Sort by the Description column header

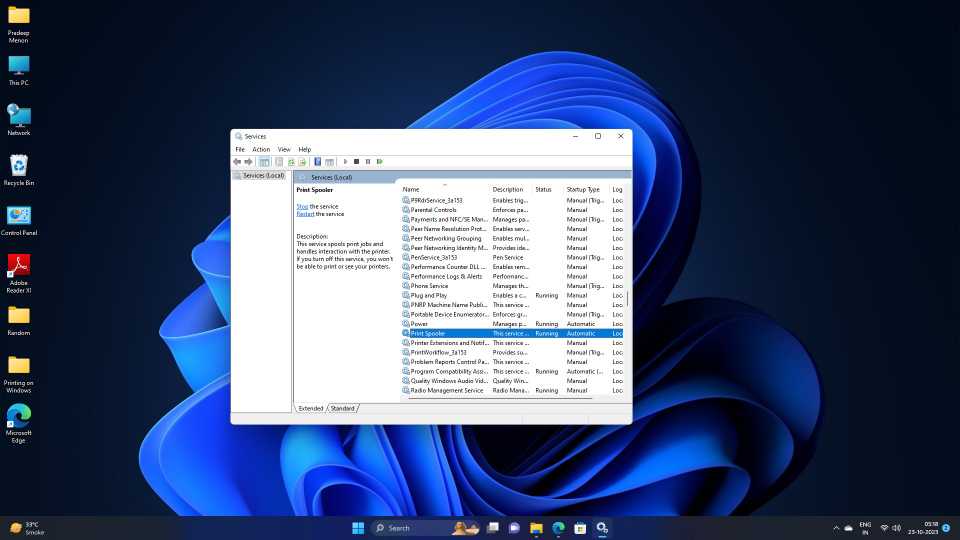pos(511,189)
